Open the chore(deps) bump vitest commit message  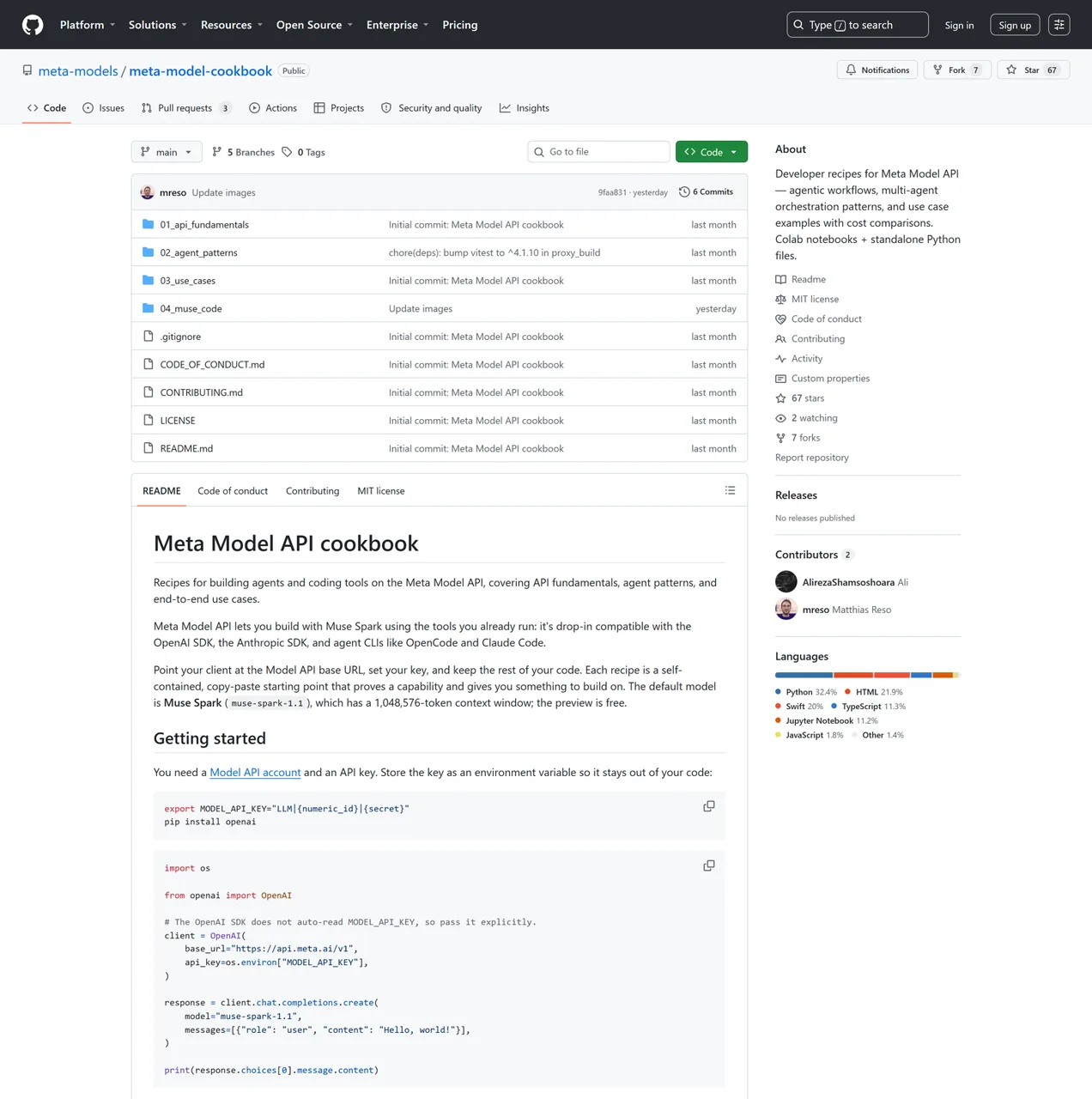tap(494, 252)
